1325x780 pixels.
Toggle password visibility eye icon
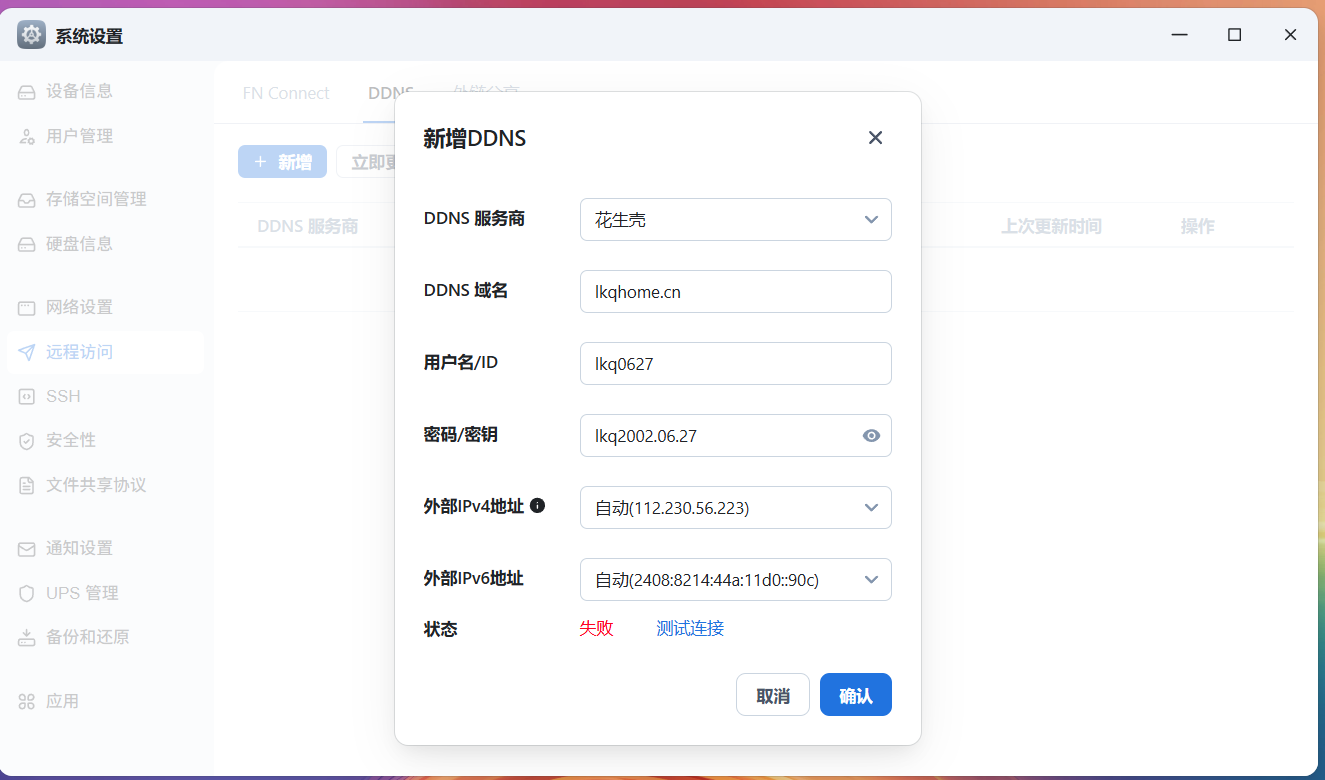pos(871,436)
